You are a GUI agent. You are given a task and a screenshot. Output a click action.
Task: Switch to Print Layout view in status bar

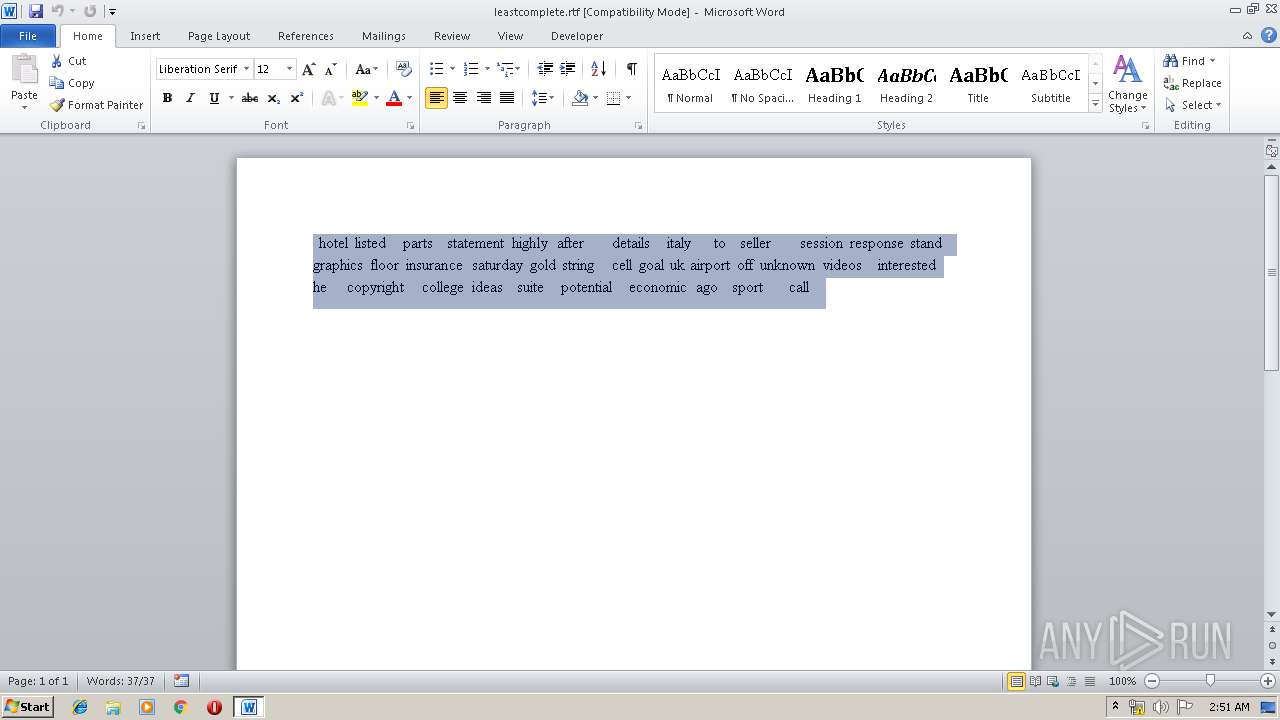1016,681
